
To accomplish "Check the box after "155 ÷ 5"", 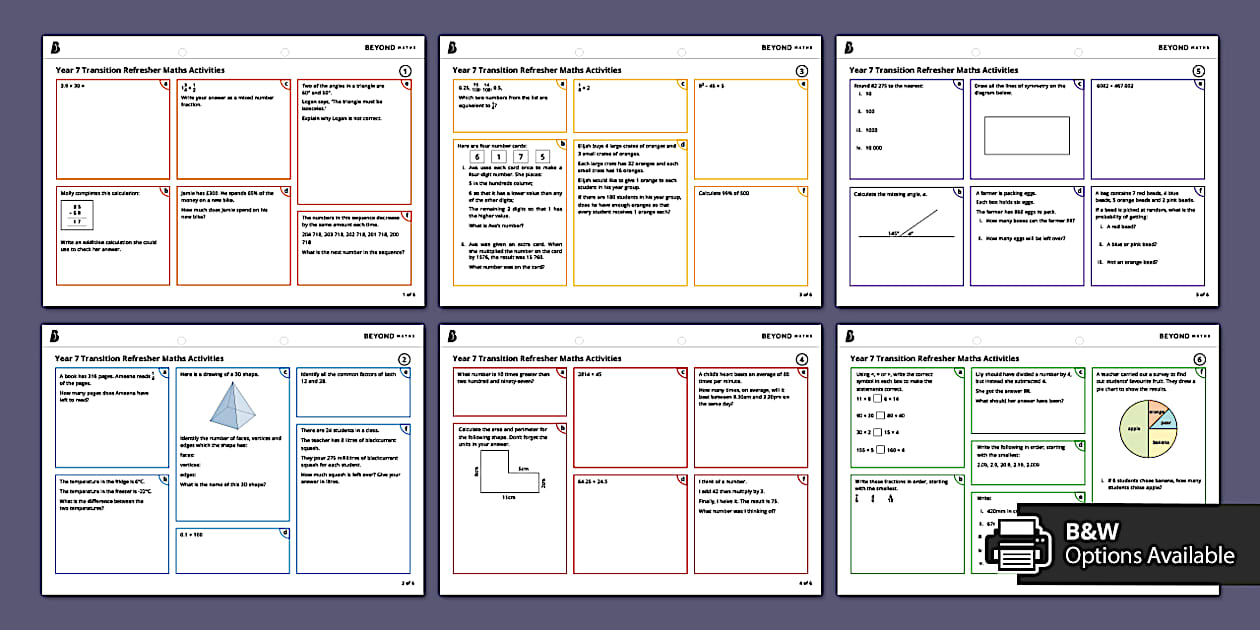I will tap(880, 449).
